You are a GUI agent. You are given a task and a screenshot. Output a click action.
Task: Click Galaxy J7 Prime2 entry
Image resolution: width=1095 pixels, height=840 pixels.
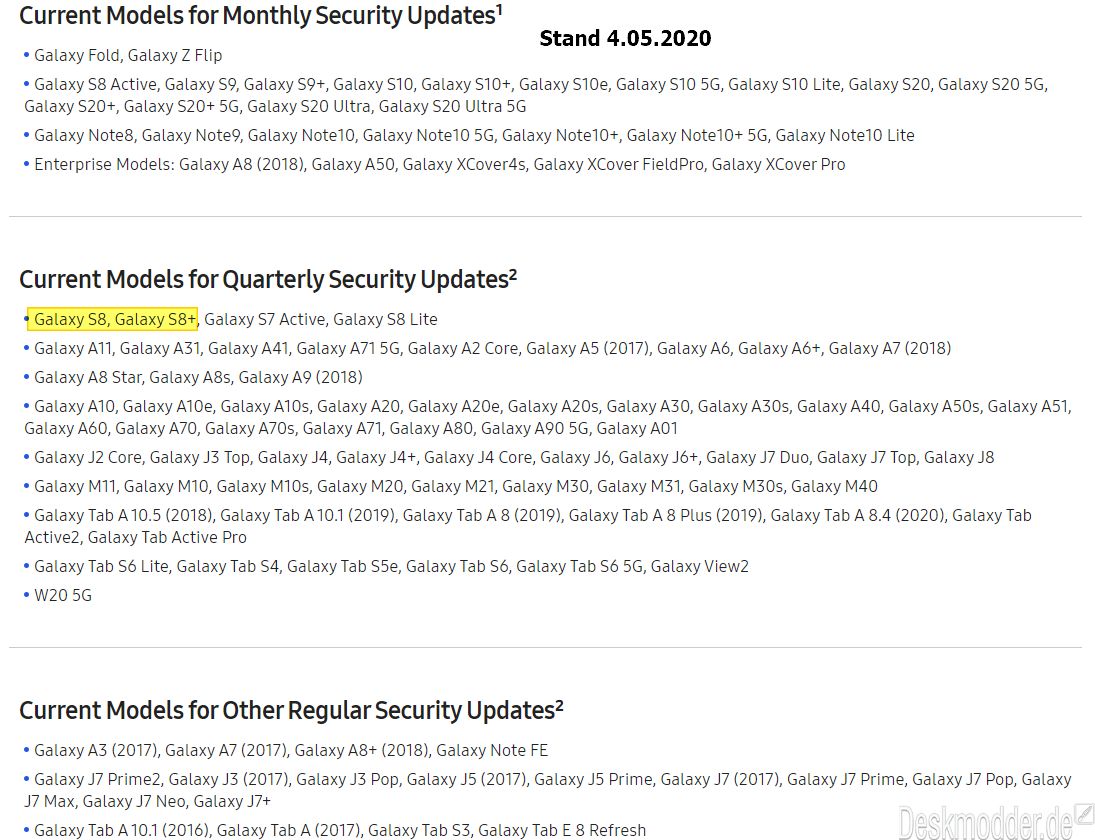coord(97,779)
